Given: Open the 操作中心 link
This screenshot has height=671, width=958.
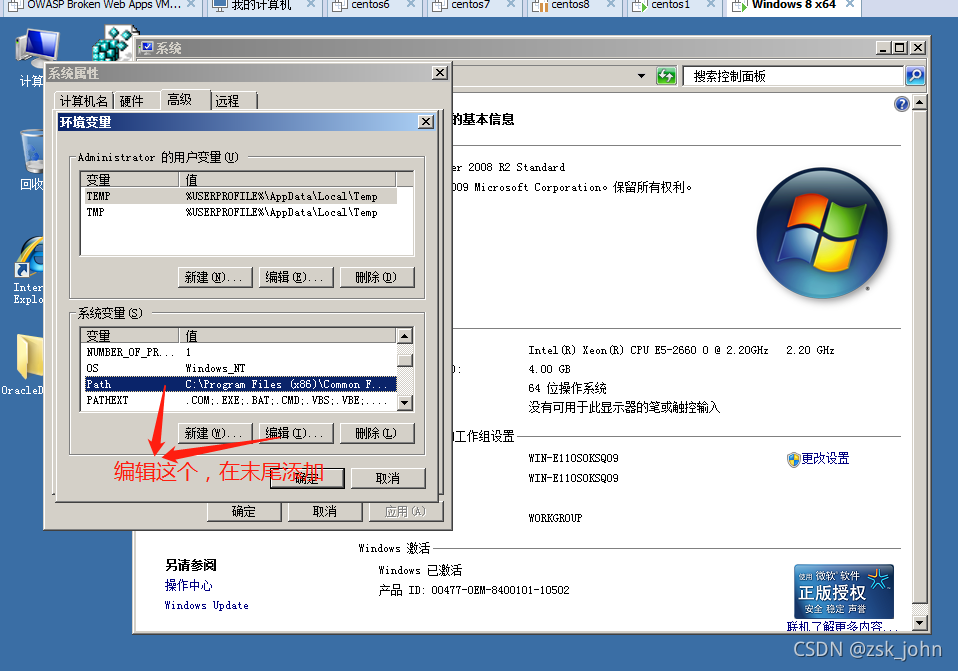Looking at the screenshot, I should (189, 585).
